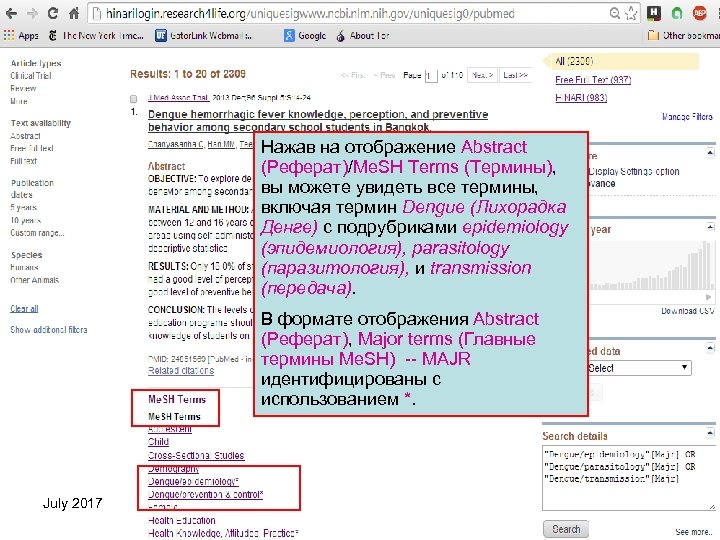This screenshot has width=720, height=540.
Task: Select Free Full Text (937) filter
Action: tap(593, 80)
